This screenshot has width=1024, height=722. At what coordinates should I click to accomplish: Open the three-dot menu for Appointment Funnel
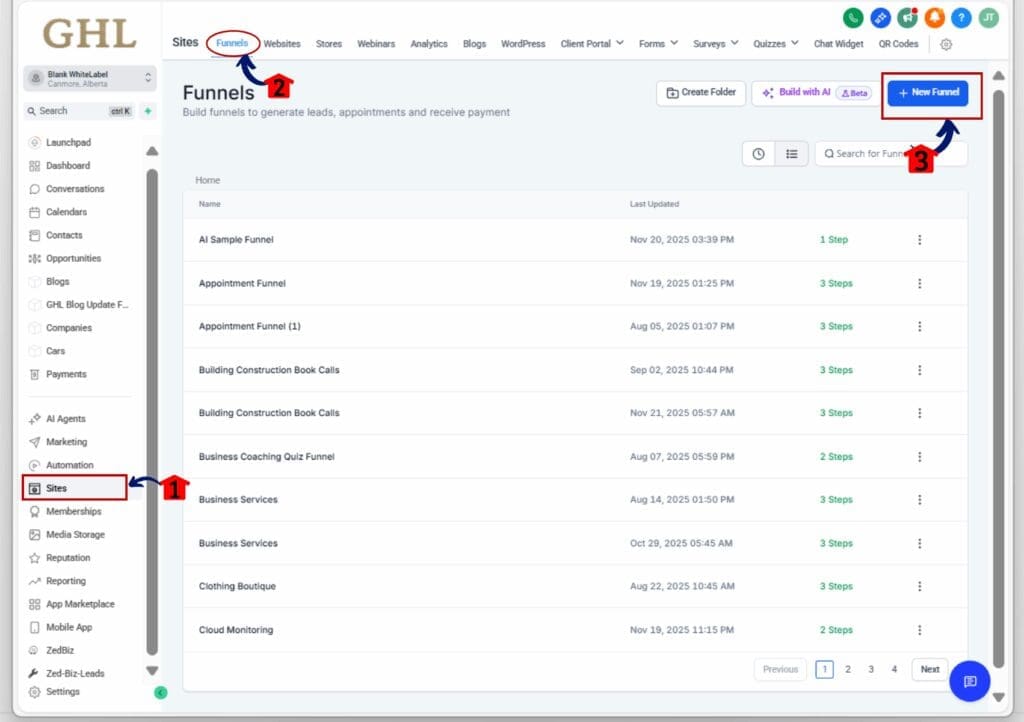pos(920,283)
